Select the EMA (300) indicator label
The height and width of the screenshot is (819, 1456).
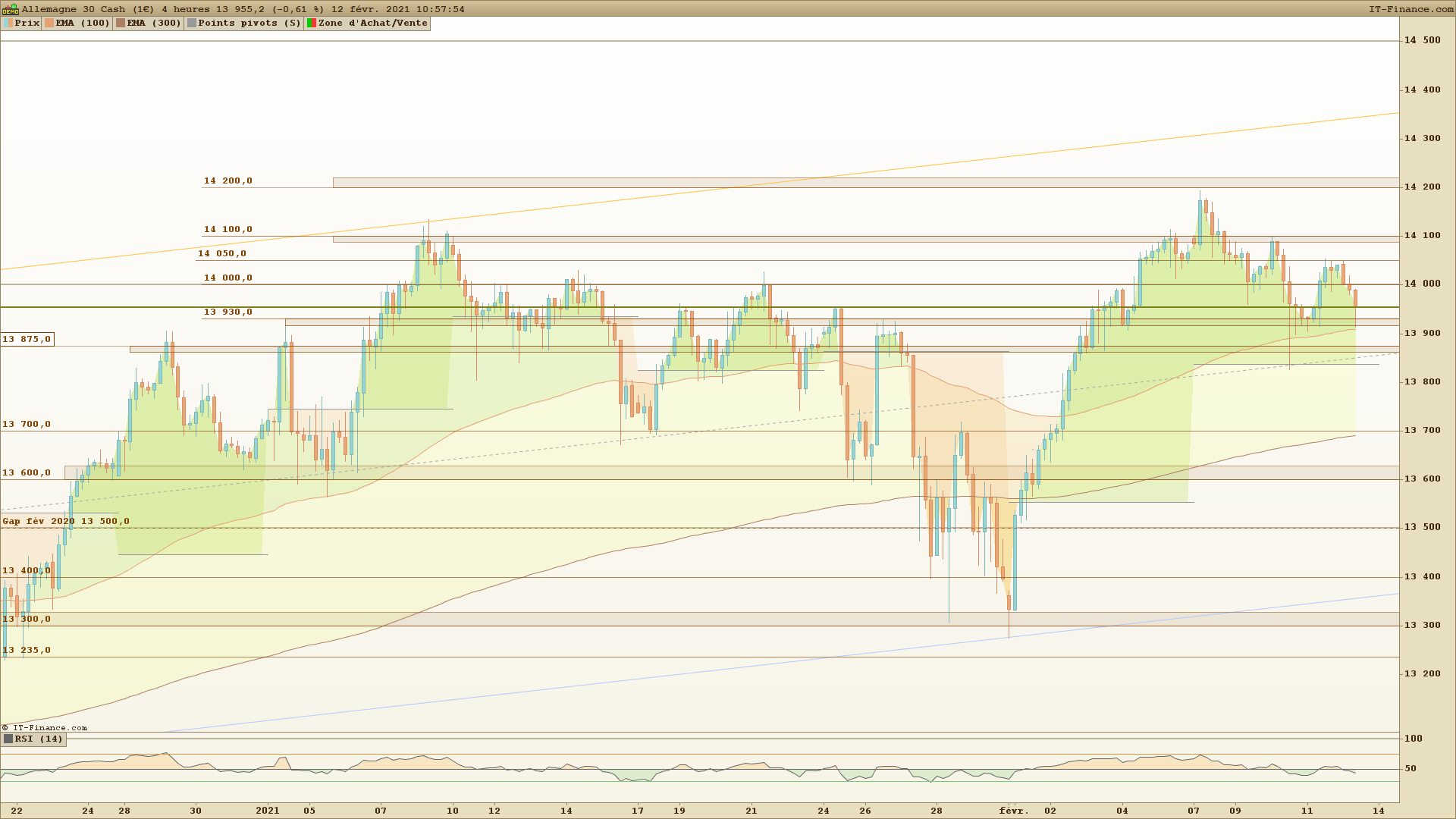click(x=154, y=24)
